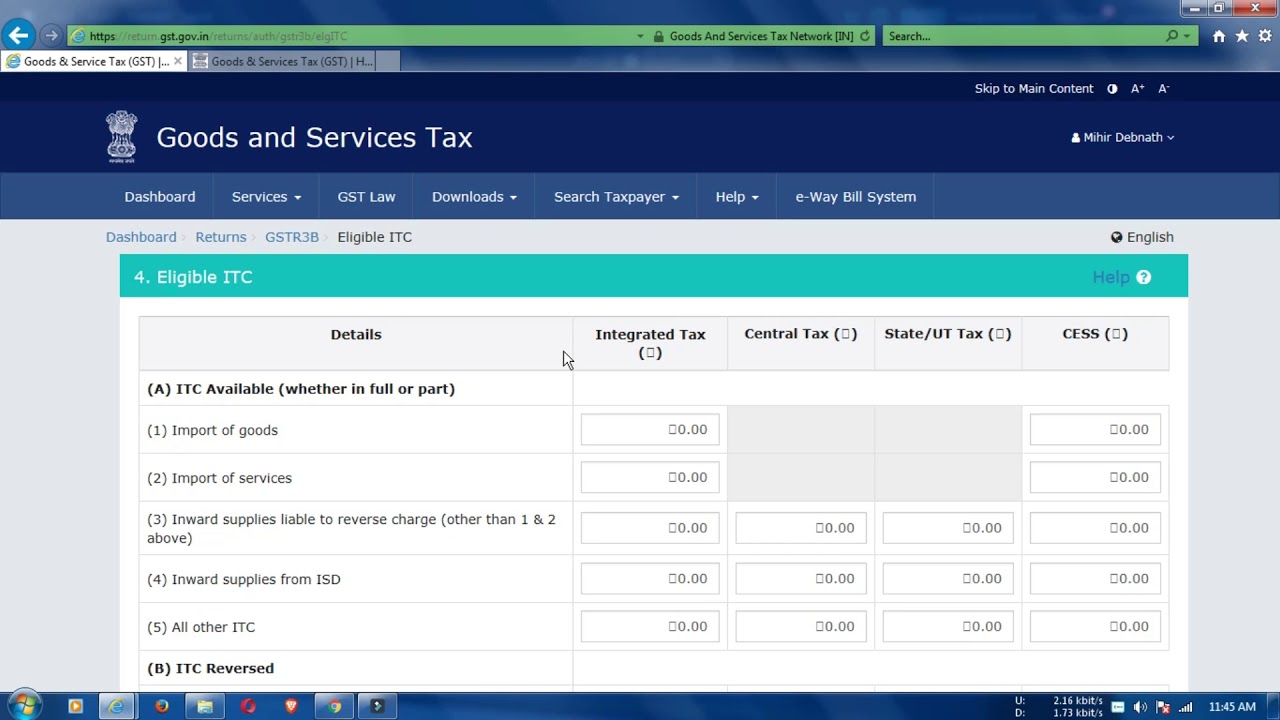
Task: Click the keyboard tray icon
Action: [1118, 707]
